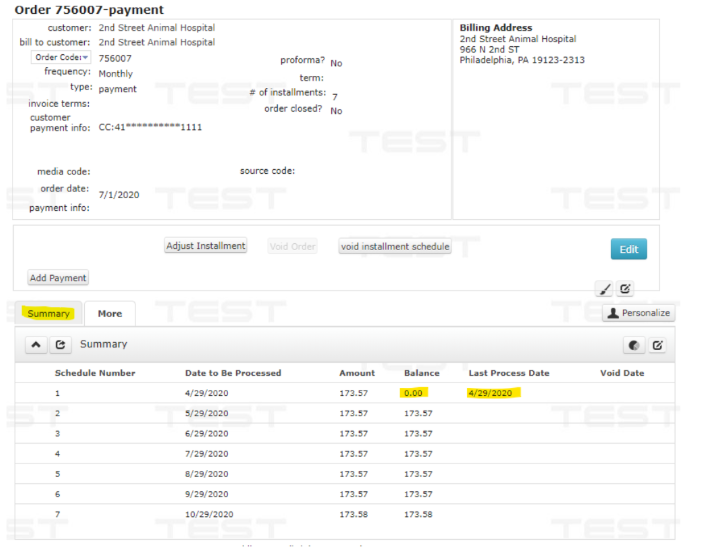Sort by the Date to Be Processed column
The image size is (703, 547).
tap(233, 373)
